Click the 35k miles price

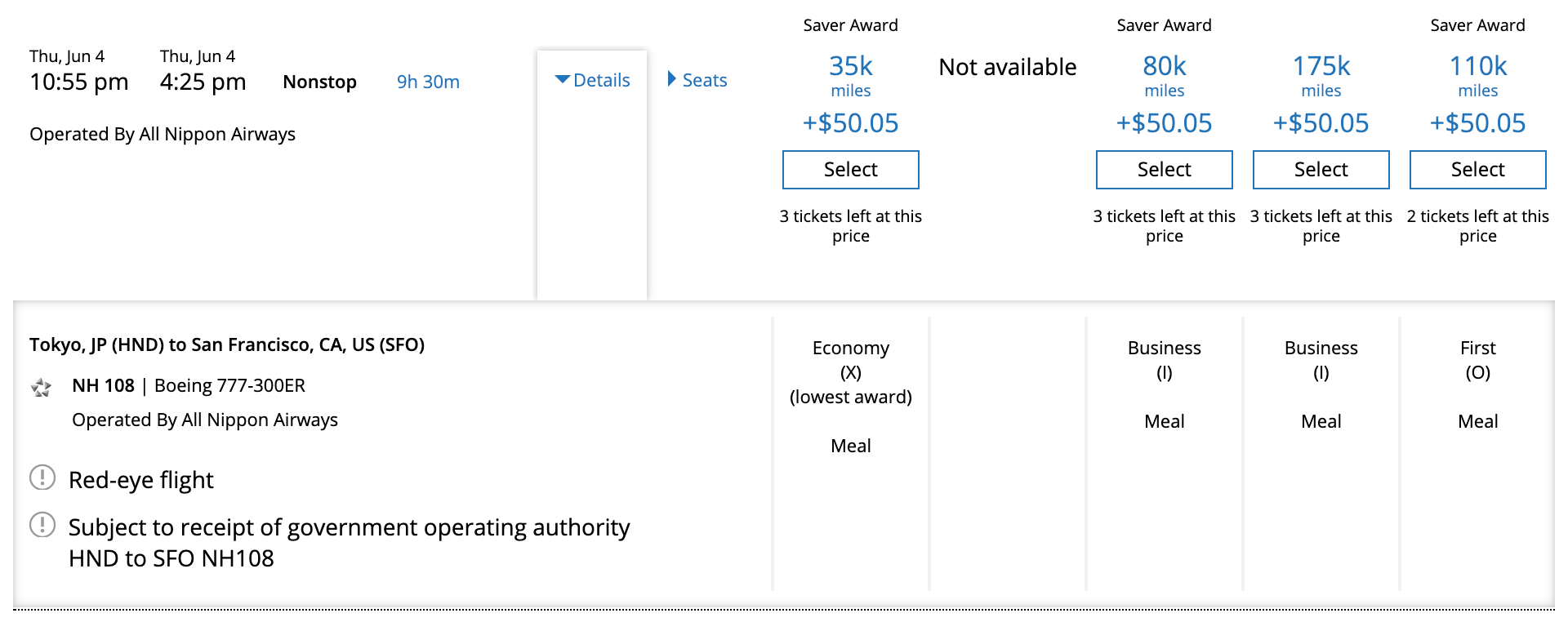tap(850, 66)
